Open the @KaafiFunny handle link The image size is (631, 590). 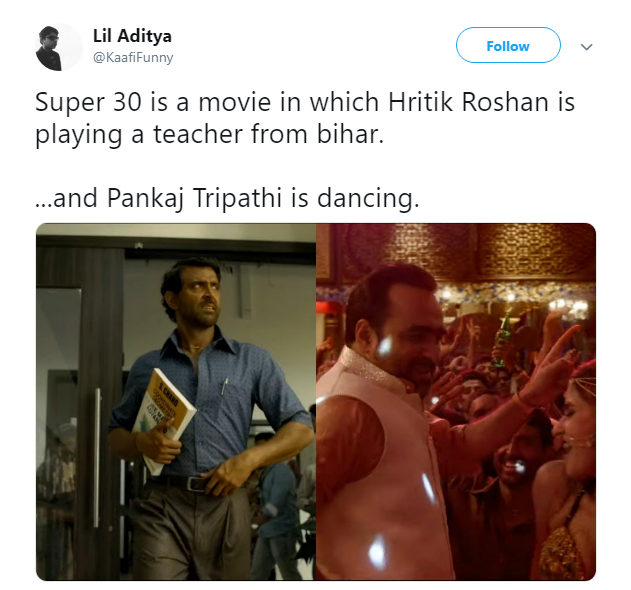pyautogui.click(x=133, y=58)
